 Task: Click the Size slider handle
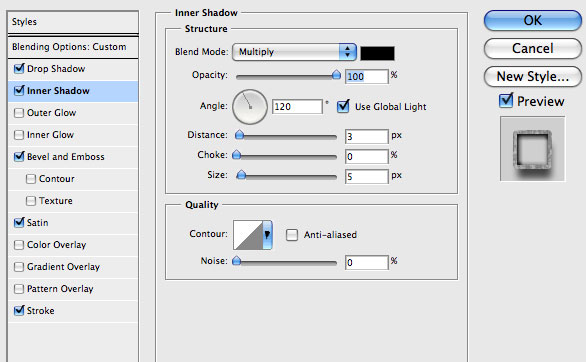pyautogui.click(x=241, y=174)
